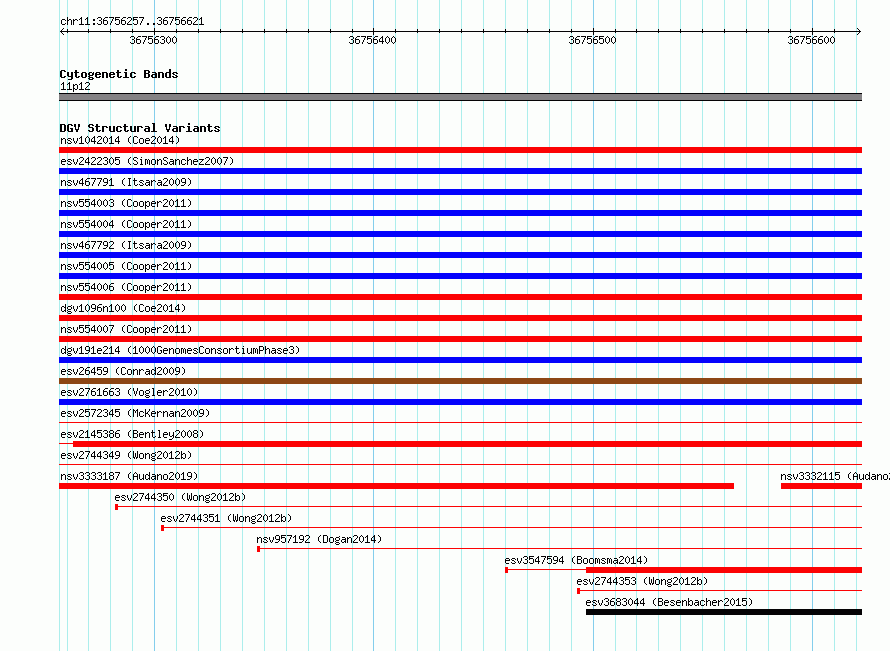Open the Cytogenetic Bands track heading
Viewport: 890px width, 651px height.
[x=119, y=74]
